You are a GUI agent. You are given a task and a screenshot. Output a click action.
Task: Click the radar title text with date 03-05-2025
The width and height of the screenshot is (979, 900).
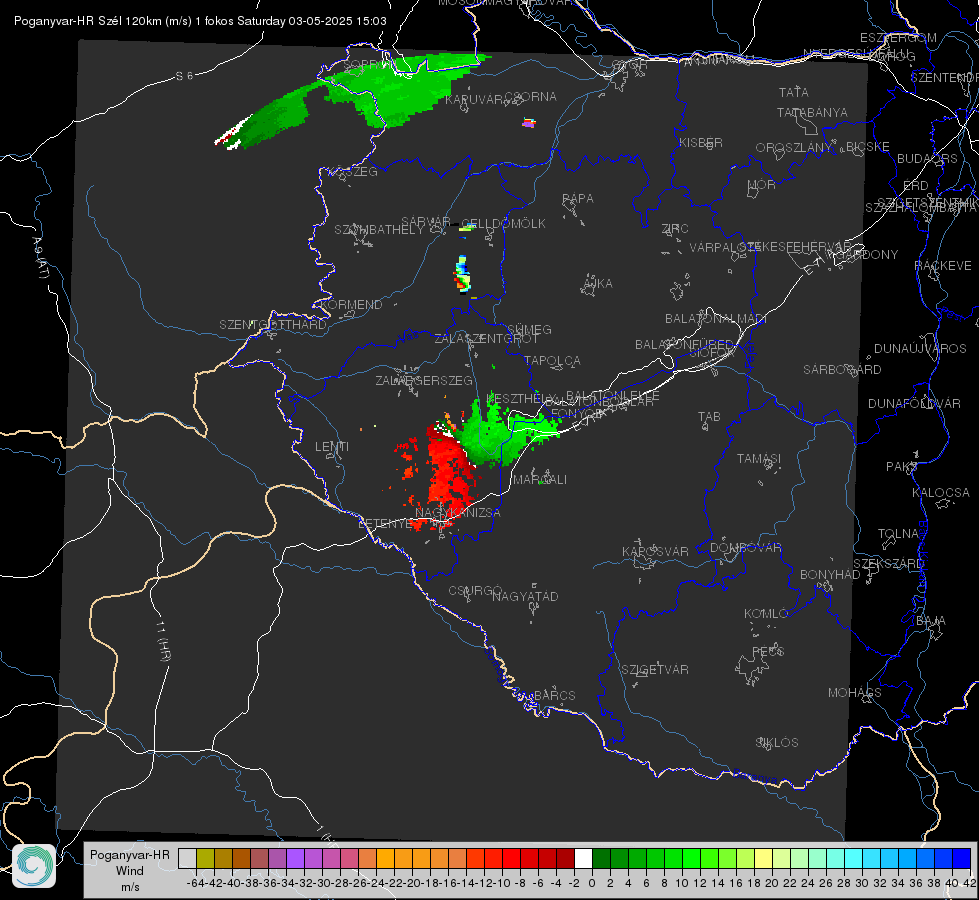coord(200,21)
